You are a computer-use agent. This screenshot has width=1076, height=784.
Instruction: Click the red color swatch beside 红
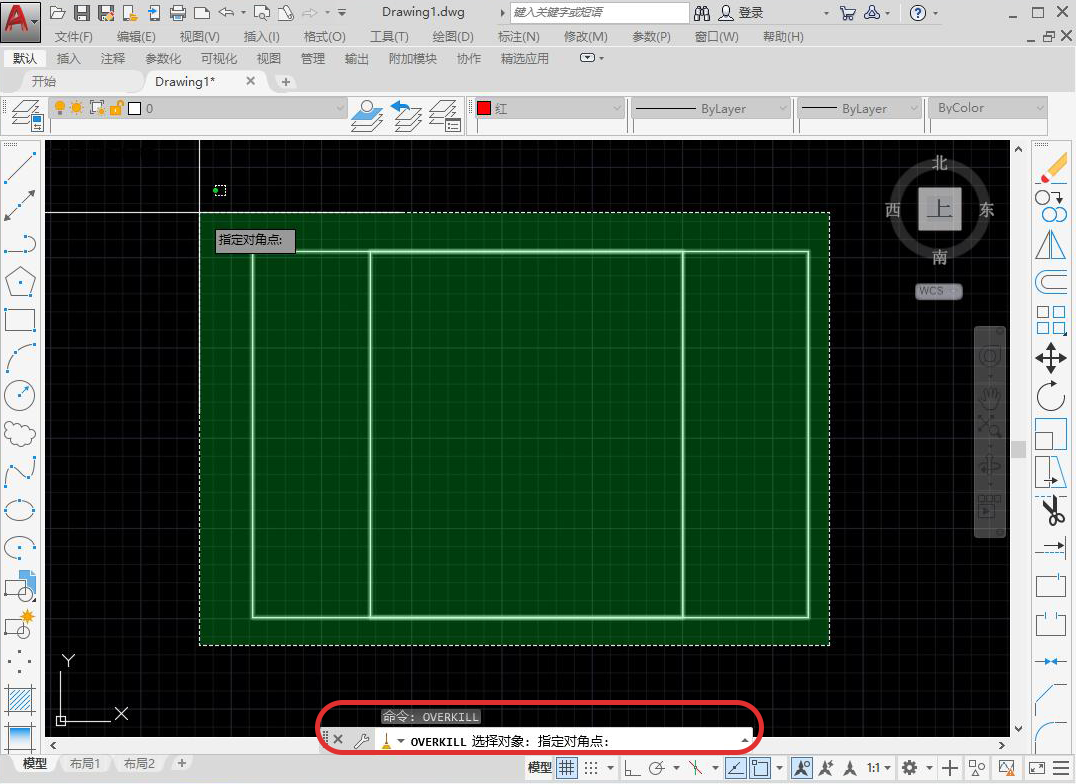point(484,108)
